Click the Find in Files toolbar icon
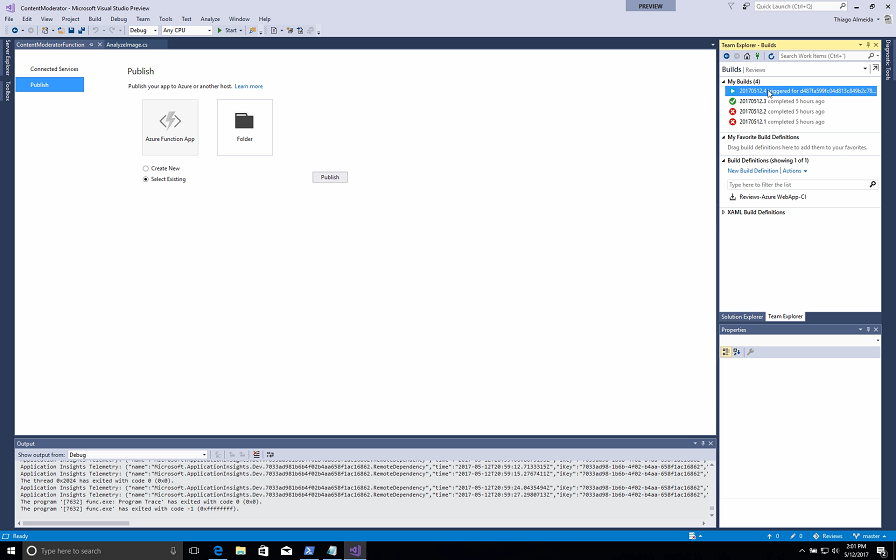 (252, 30)
